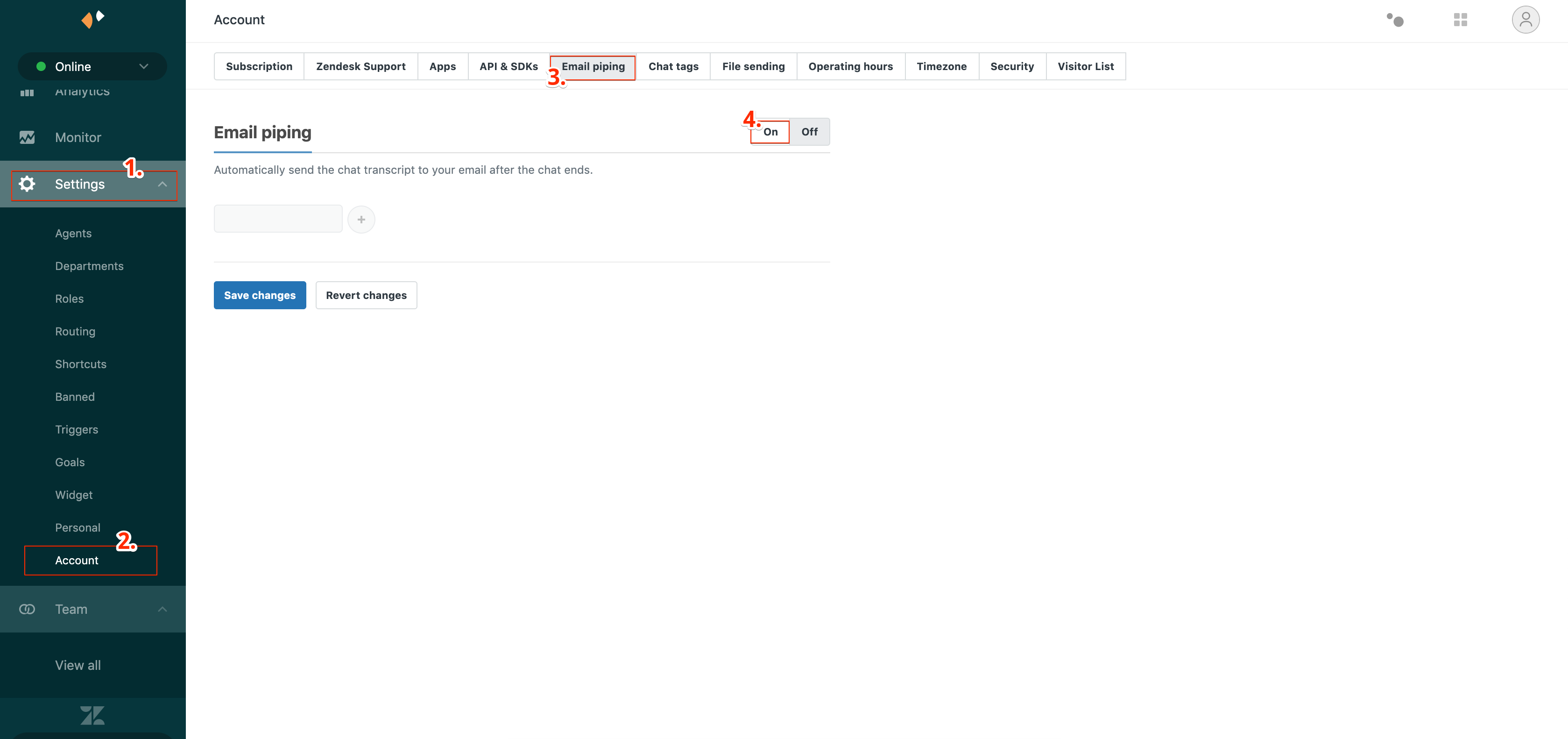Open Goals in the sidebar
1568x739 pixels.
point(70,462)
